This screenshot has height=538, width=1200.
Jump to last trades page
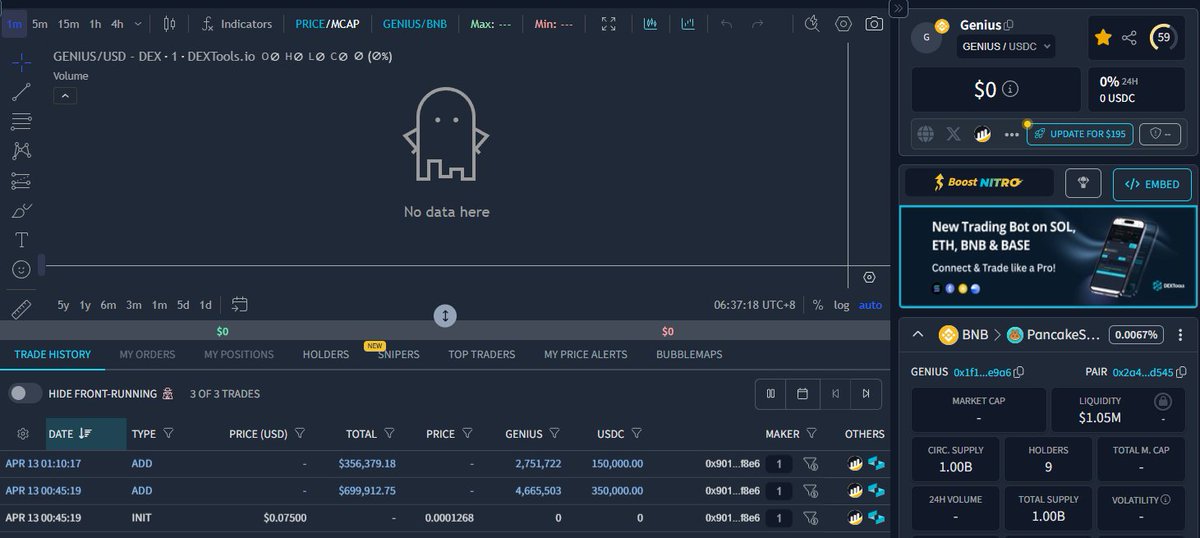(866, 394)
